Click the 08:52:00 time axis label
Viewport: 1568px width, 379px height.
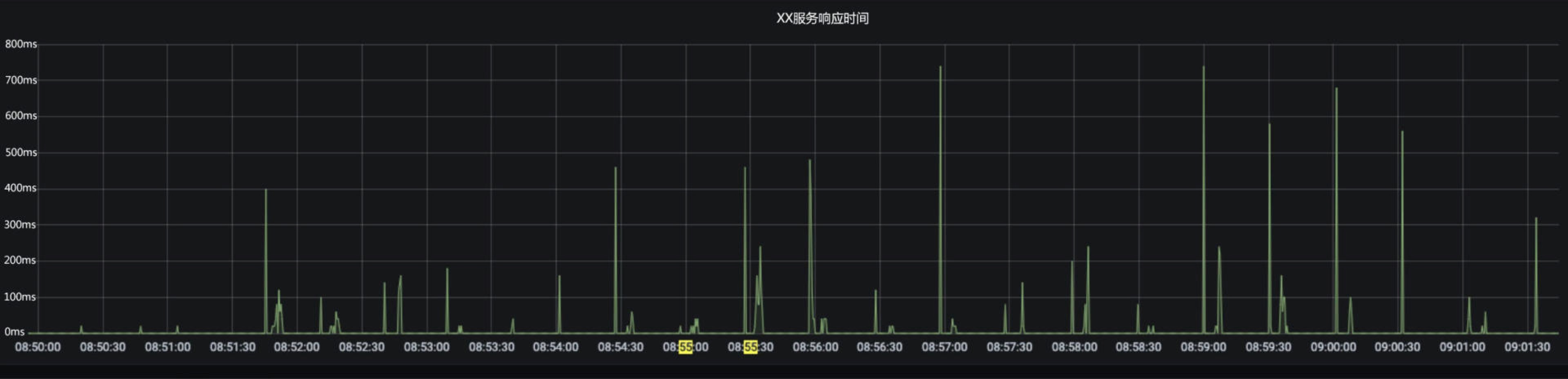coord(296,347)
